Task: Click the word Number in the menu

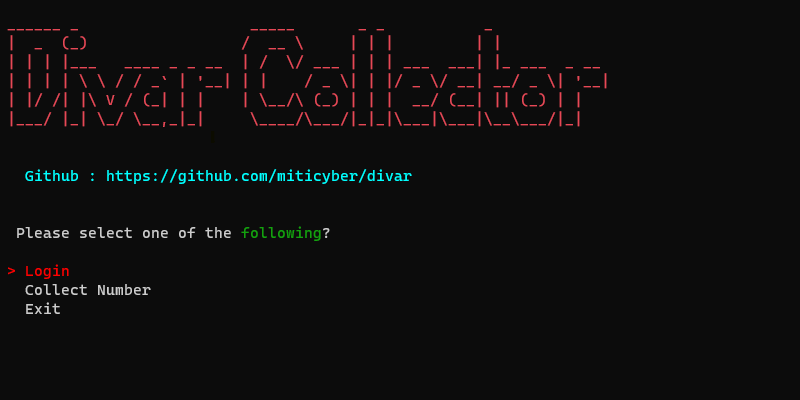Action: coord(124,290)
